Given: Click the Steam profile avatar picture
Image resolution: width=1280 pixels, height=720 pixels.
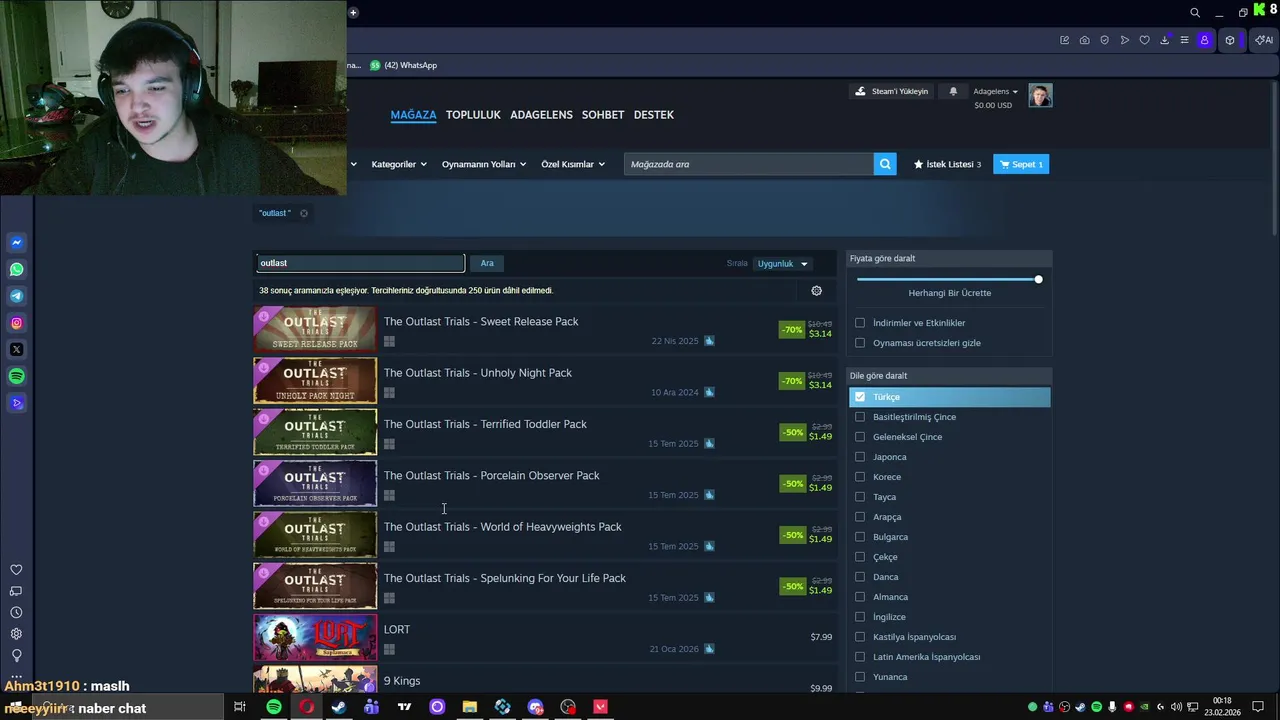Looking at the screenshot, I should tap(1040, 95).
